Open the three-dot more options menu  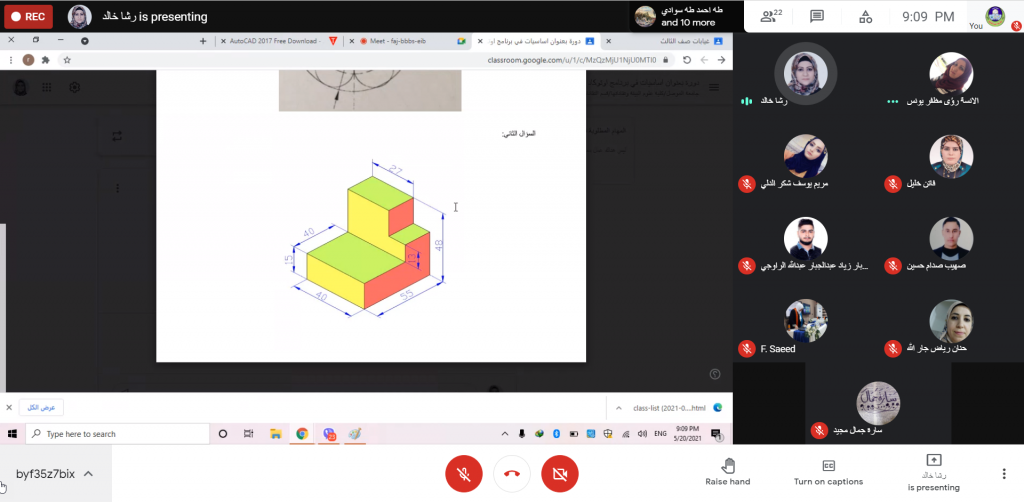point(1004,473)
